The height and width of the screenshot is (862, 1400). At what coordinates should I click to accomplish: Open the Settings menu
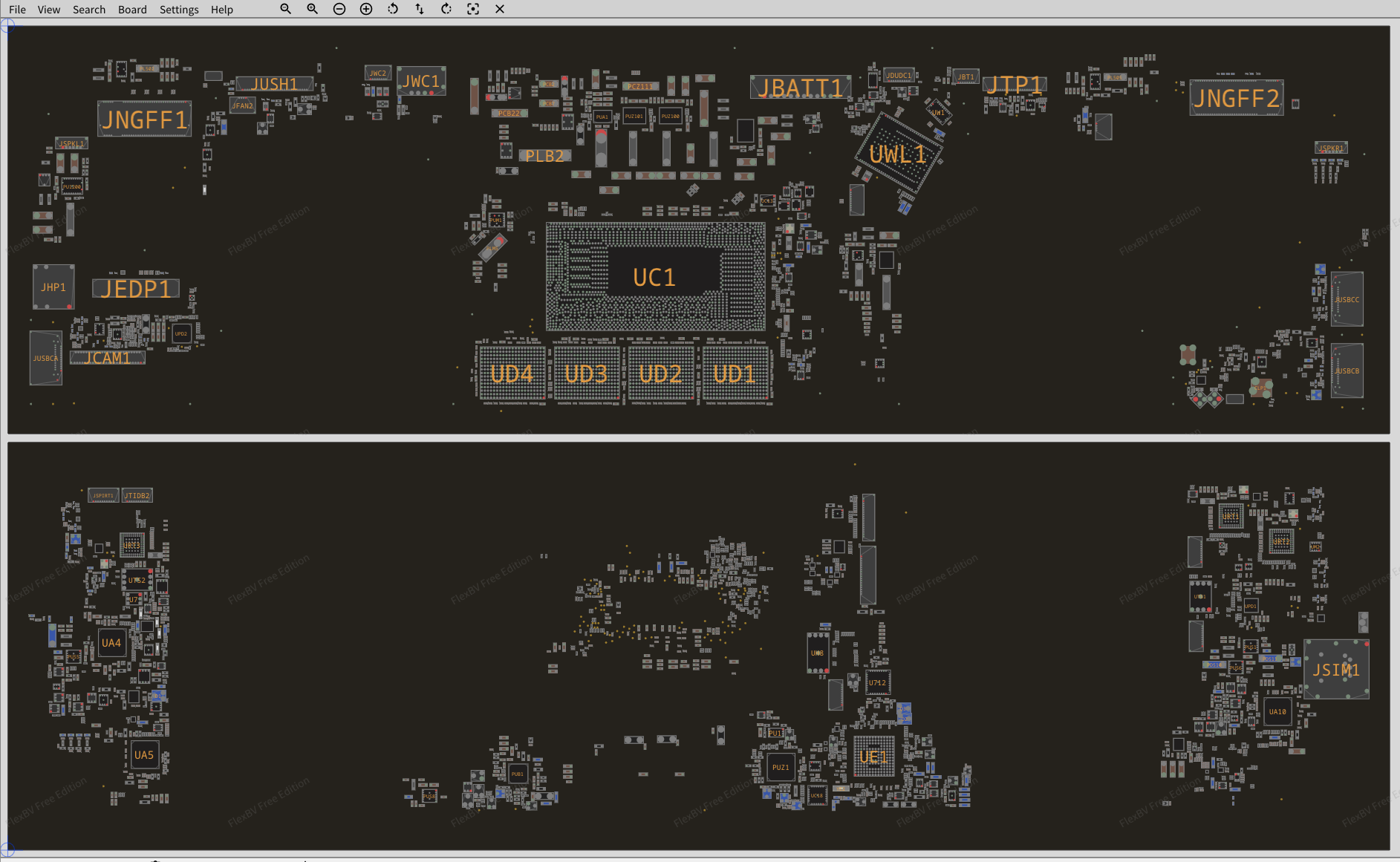pyautogui.click(x=179, y=10)
